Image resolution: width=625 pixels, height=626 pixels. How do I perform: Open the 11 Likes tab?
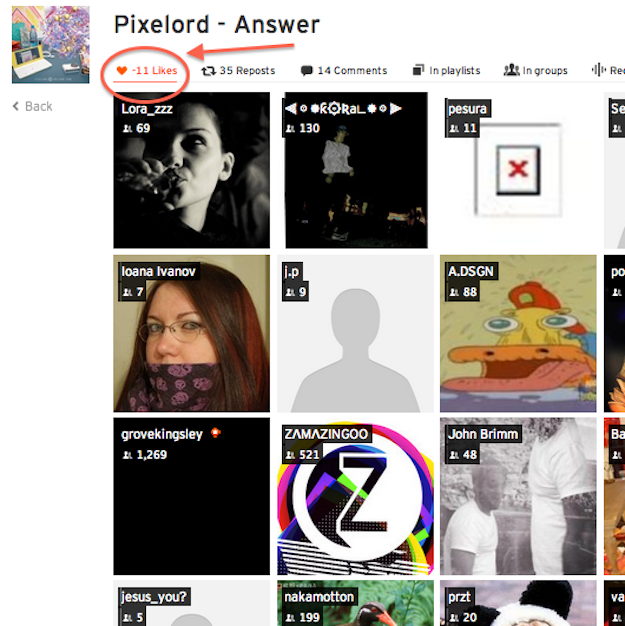pyautogui.click(x=147, y=71)
